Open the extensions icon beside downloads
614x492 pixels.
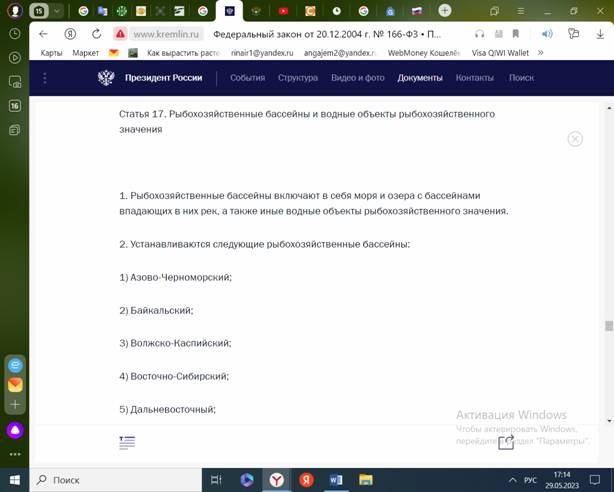[573, 34]
